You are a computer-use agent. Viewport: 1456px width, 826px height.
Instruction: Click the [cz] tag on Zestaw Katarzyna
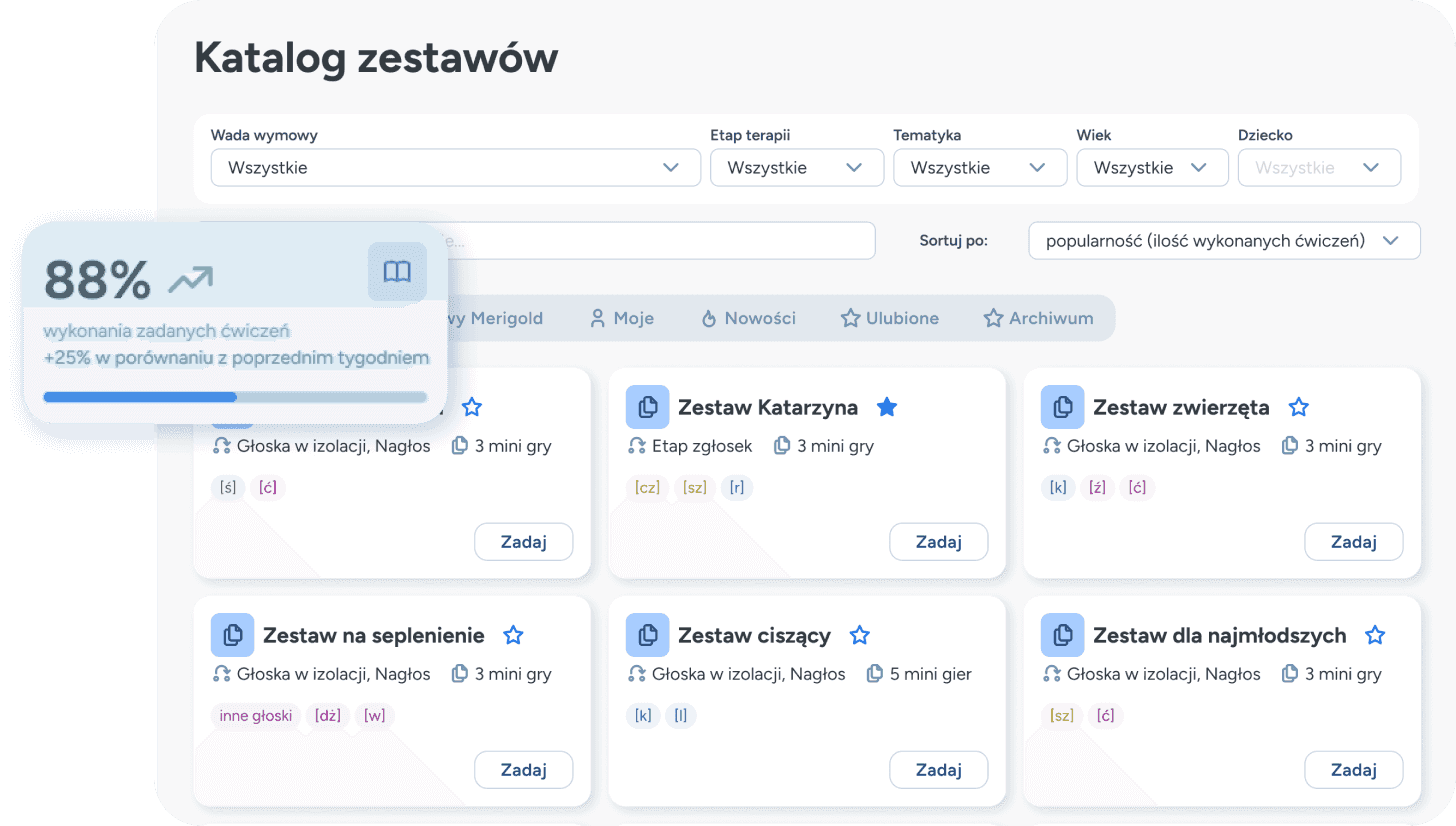[647, 488]
